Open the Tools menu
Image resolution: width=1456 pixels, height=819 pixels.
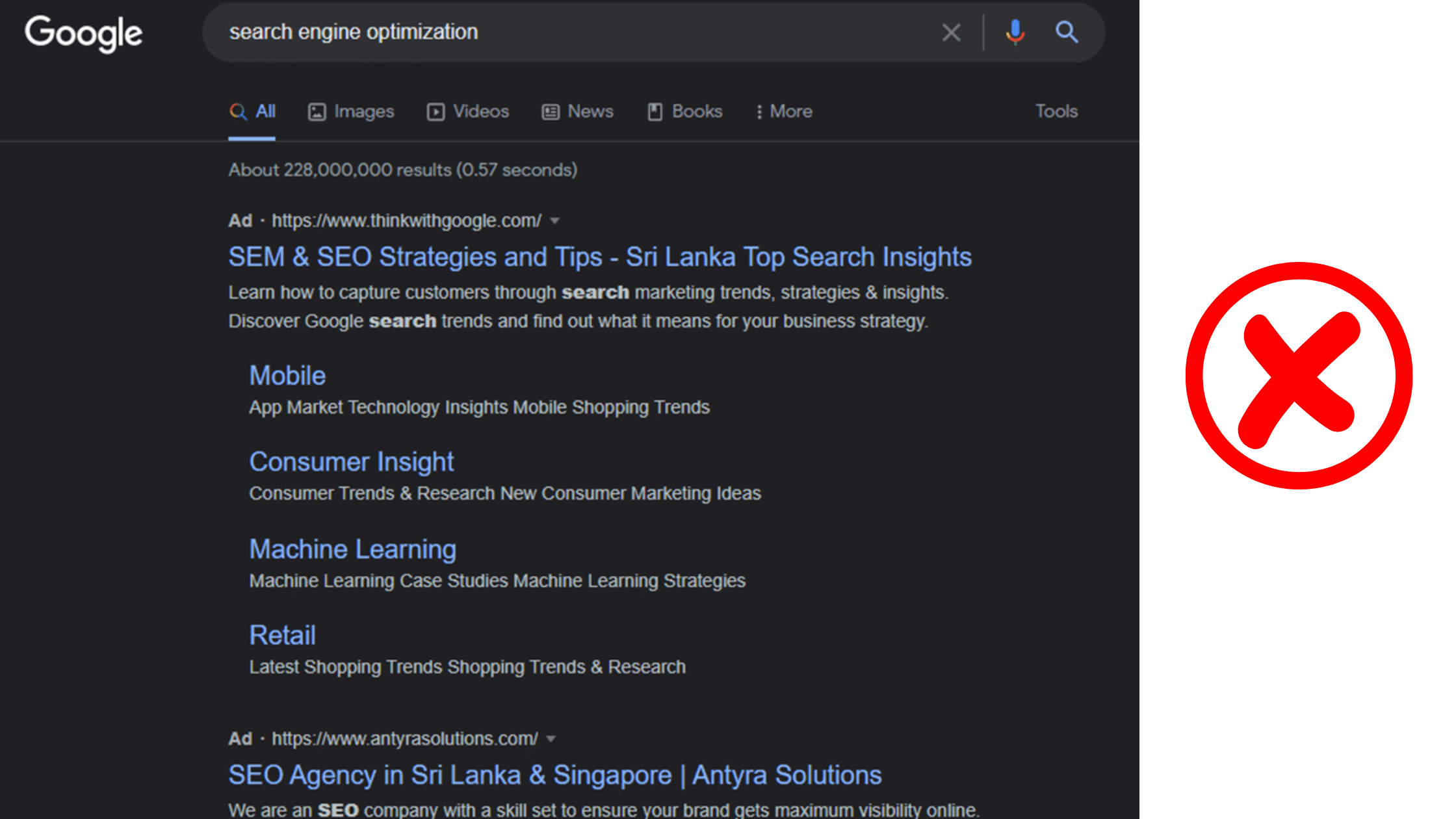click(x=1056, y=111)
